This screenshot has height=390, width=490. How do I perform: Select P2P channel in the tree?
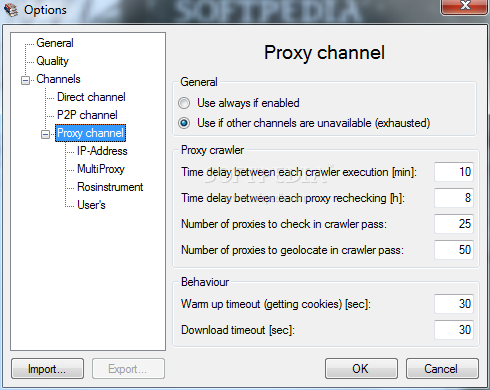[87, 115]
